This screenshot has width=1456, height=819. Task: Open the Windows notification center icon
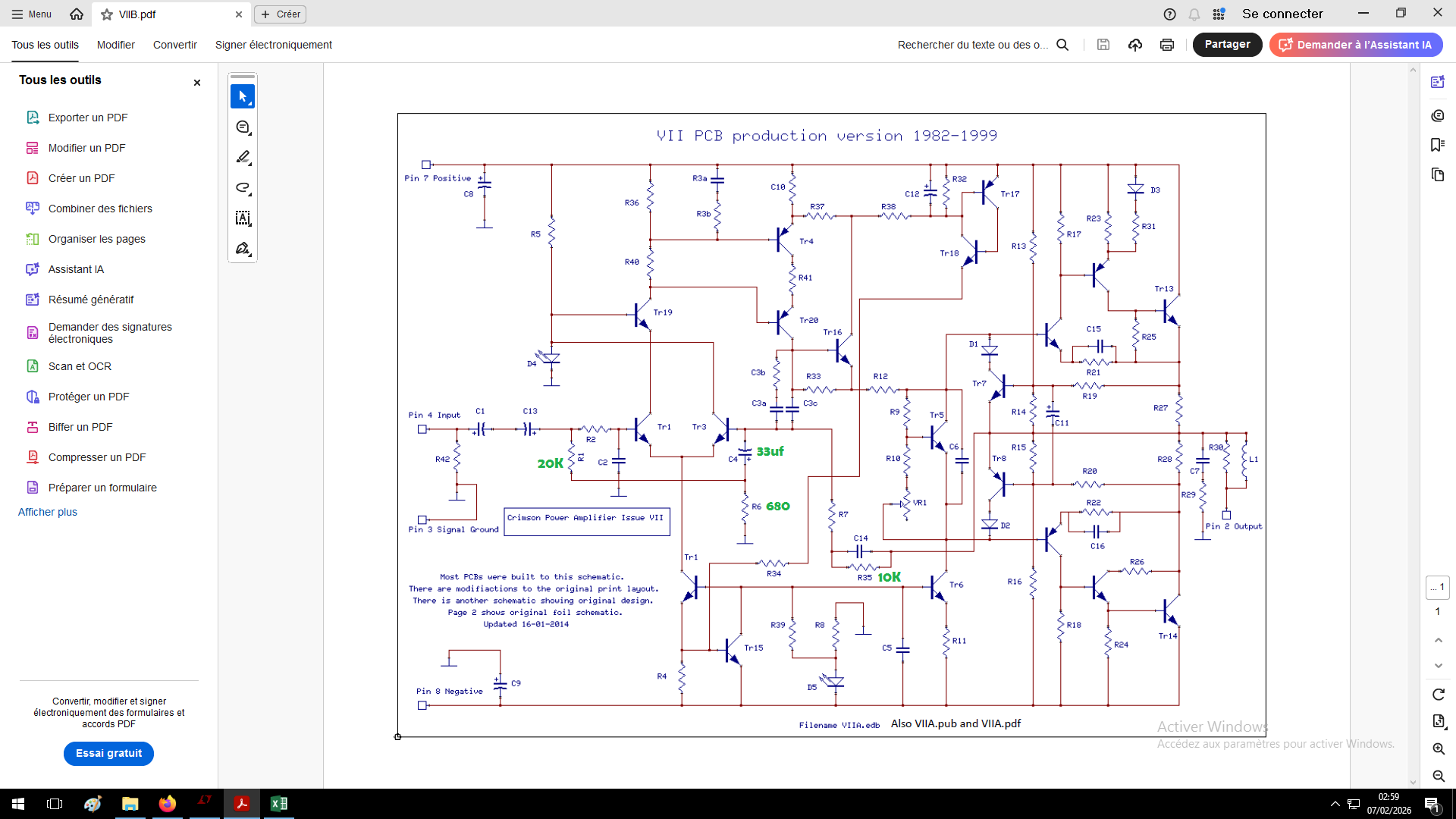click(1432, 804)
